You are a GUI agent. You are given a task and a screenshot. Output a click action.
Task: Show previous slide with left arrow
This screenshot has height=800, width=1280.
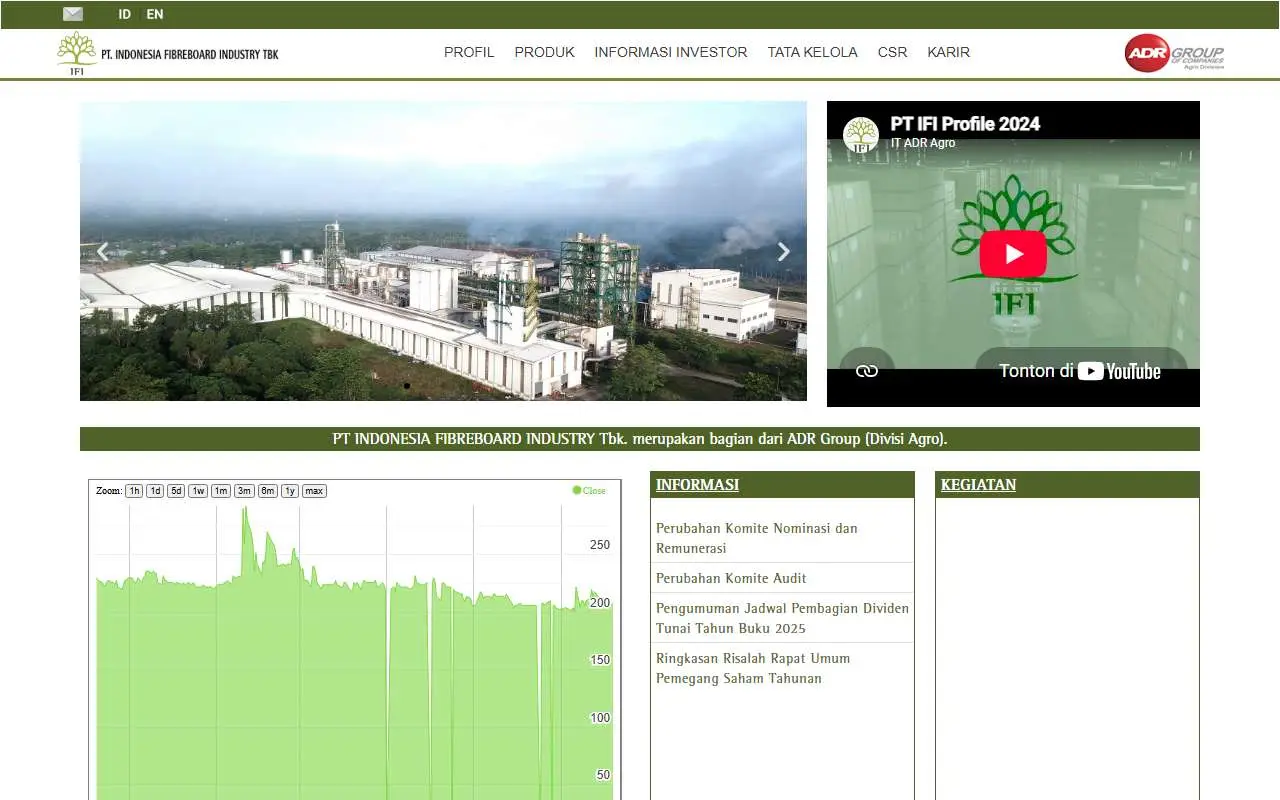(102, 252)
